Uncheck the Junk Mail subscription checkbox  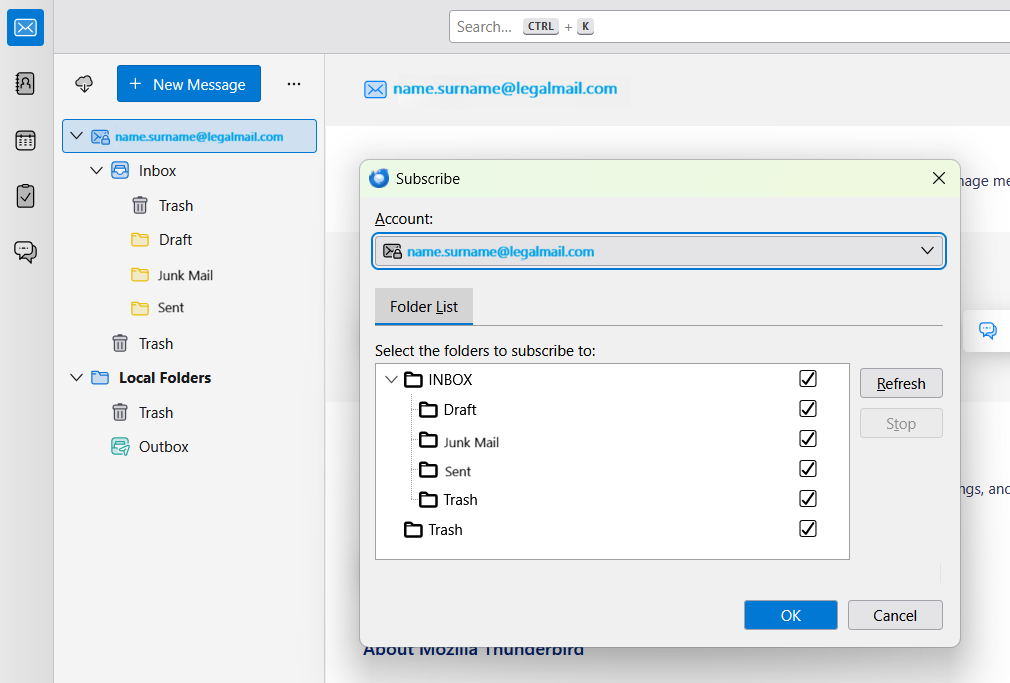point(808,439)
